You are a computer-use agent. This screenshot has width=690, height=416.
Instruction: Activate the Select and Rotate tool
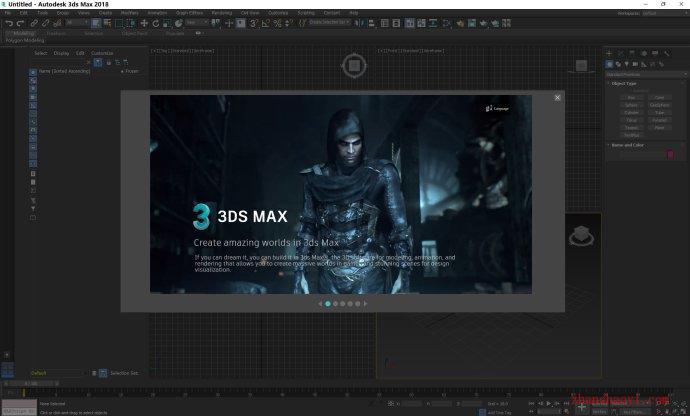[156, 23]
